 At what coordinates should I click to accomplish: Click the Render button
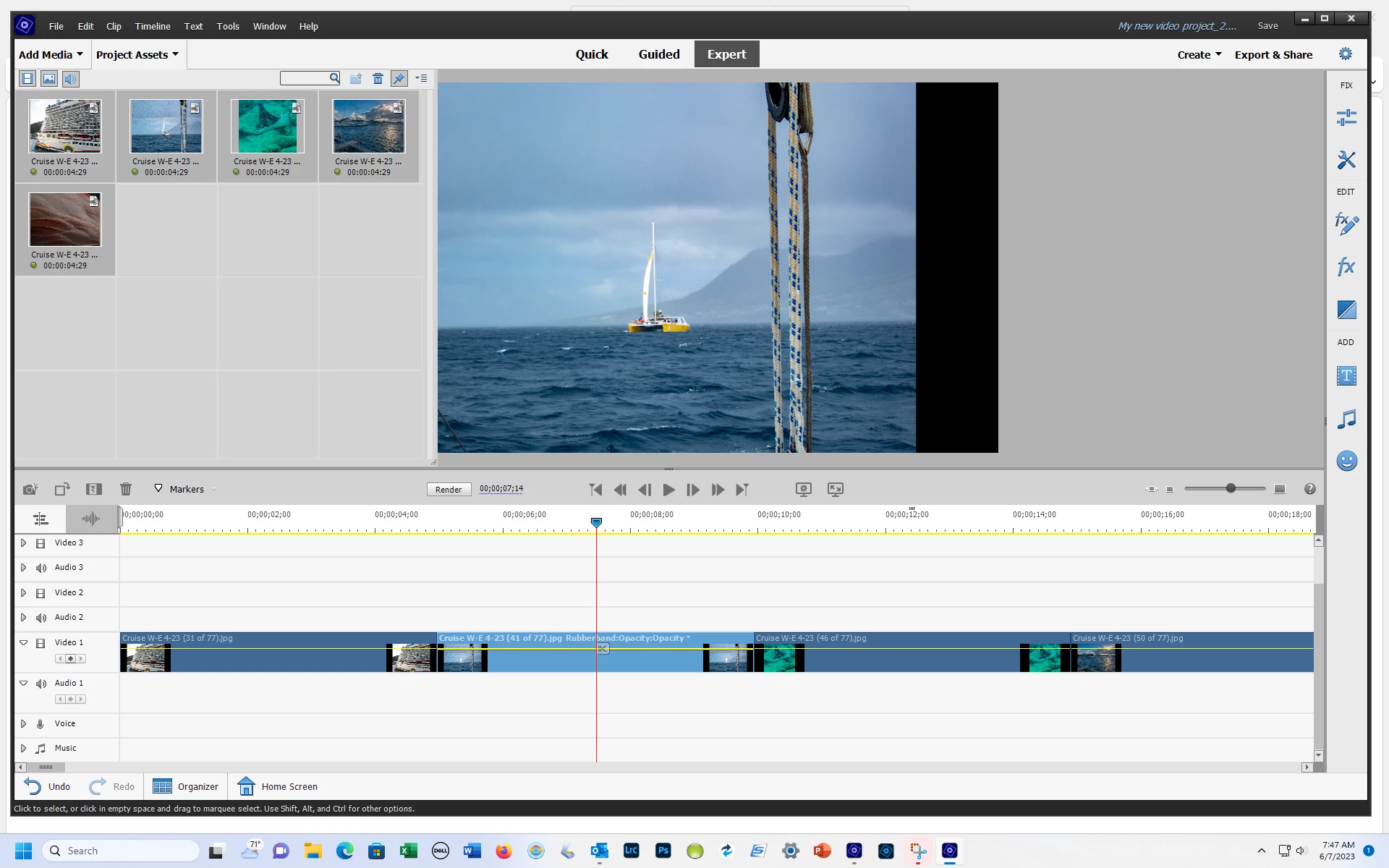click(x=449, y=490)
